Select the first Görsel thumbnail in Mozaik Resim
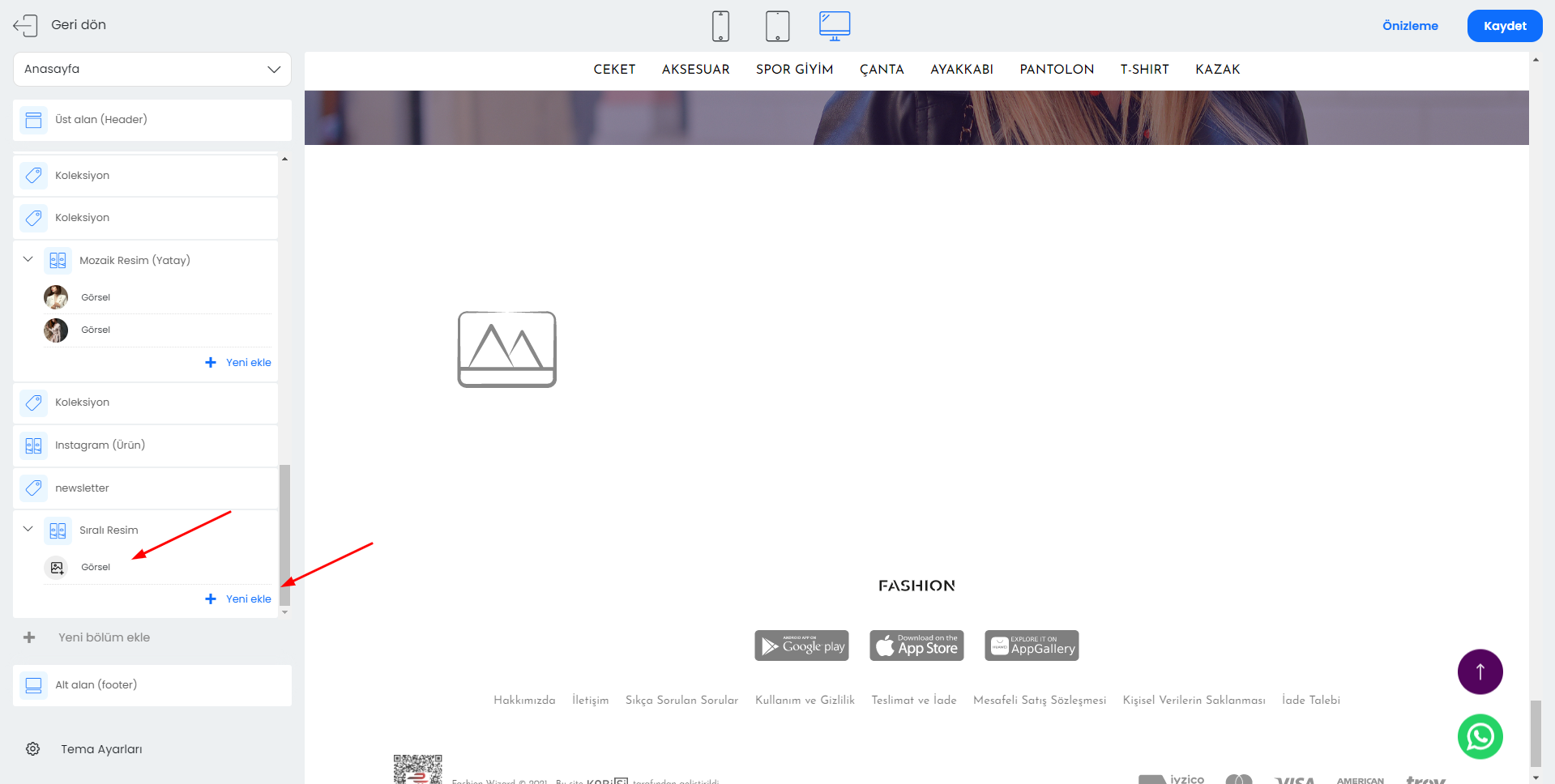This screenshot has height=784, width=1555. 56,297
